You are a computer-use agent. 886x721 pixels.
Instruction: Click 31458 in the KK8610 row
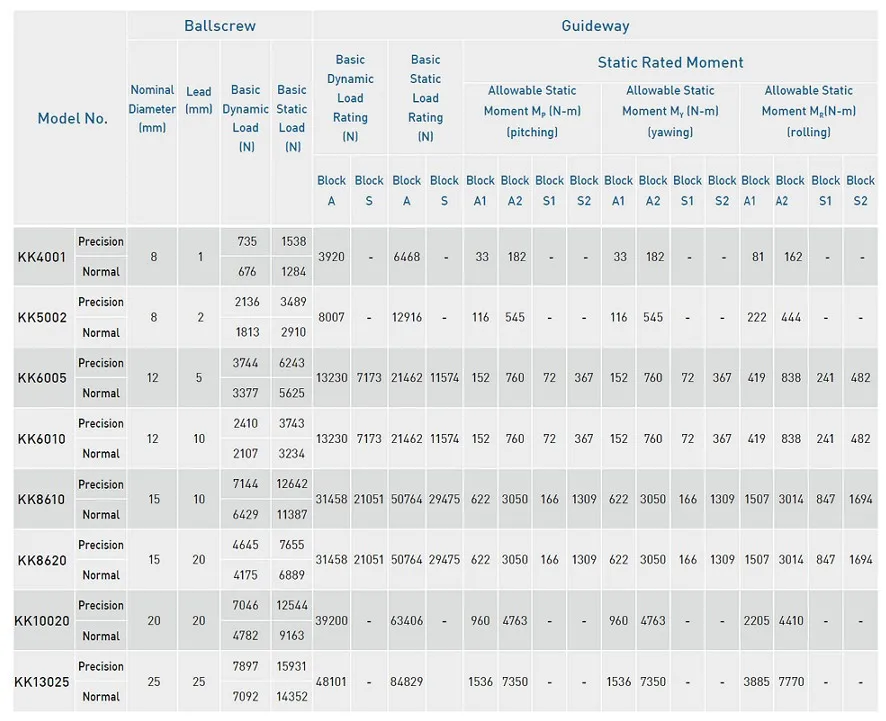[331, 500]
